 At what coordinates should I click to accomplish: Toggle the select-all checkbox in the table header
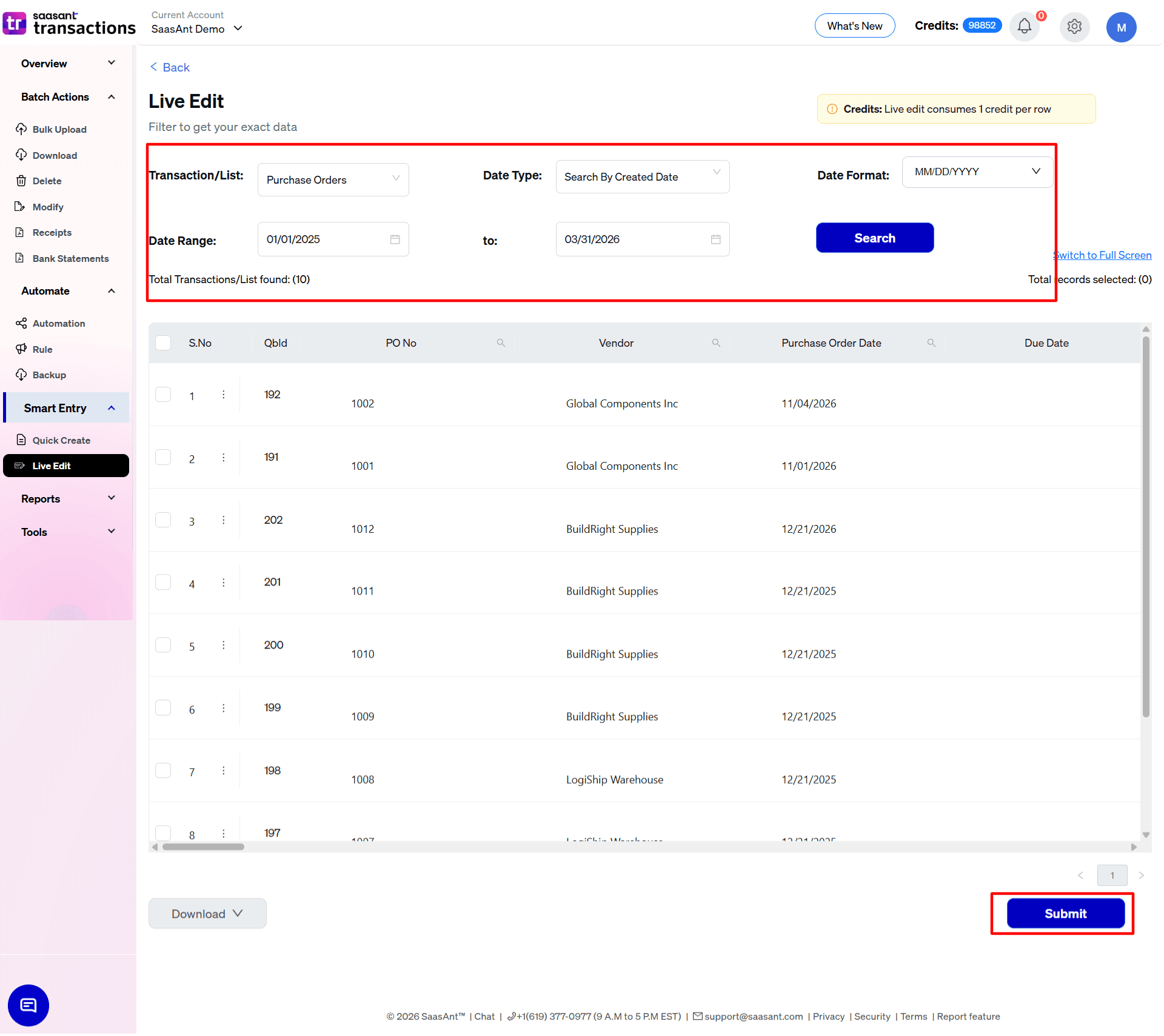pyautogui.click(x=163, y=343)
